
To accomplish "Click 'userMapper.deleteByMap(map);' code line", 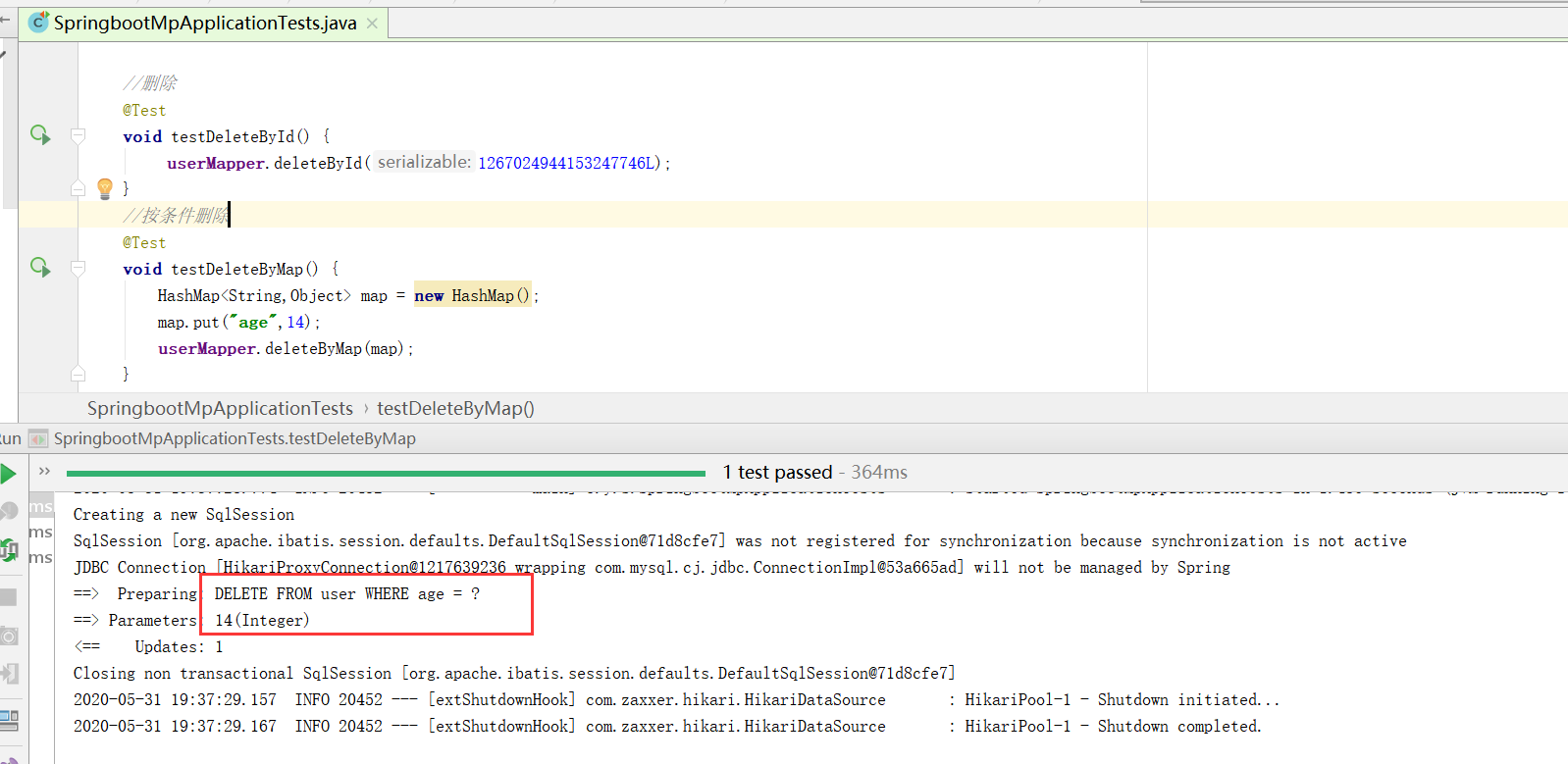I will coord(286,348).
